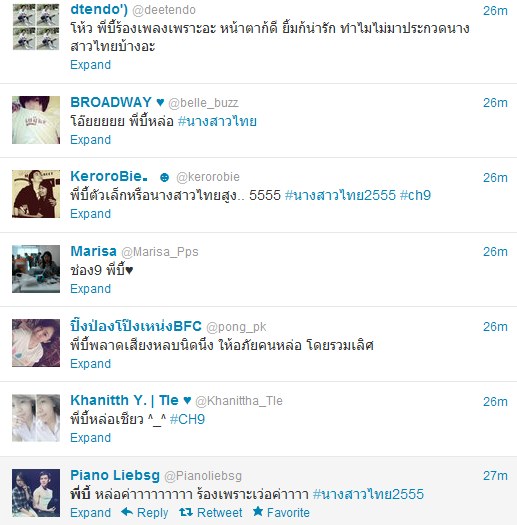
Task: Click the Reply arrow icon on Piano Liebsg's tweet
Action: click(127, 512)
